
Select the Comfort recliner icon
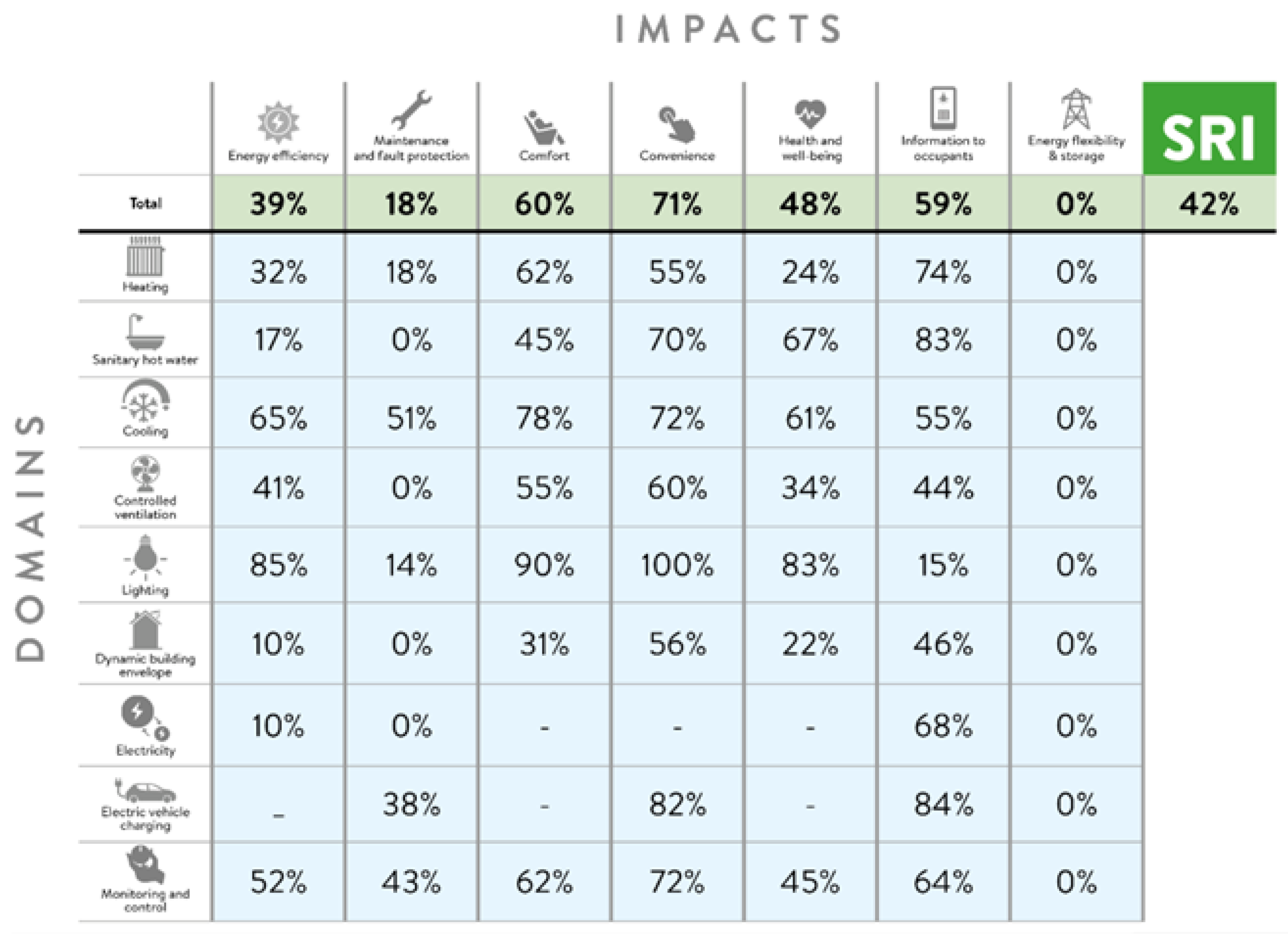pyautogui.click(x=542, y=128)
